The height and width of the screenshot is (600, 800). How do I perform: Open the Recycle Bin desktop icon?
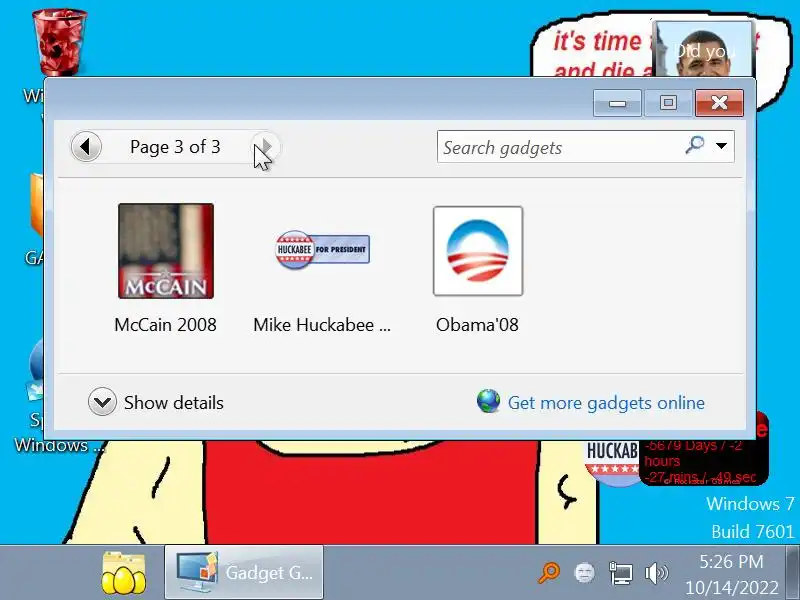click(x=59, y=43)
